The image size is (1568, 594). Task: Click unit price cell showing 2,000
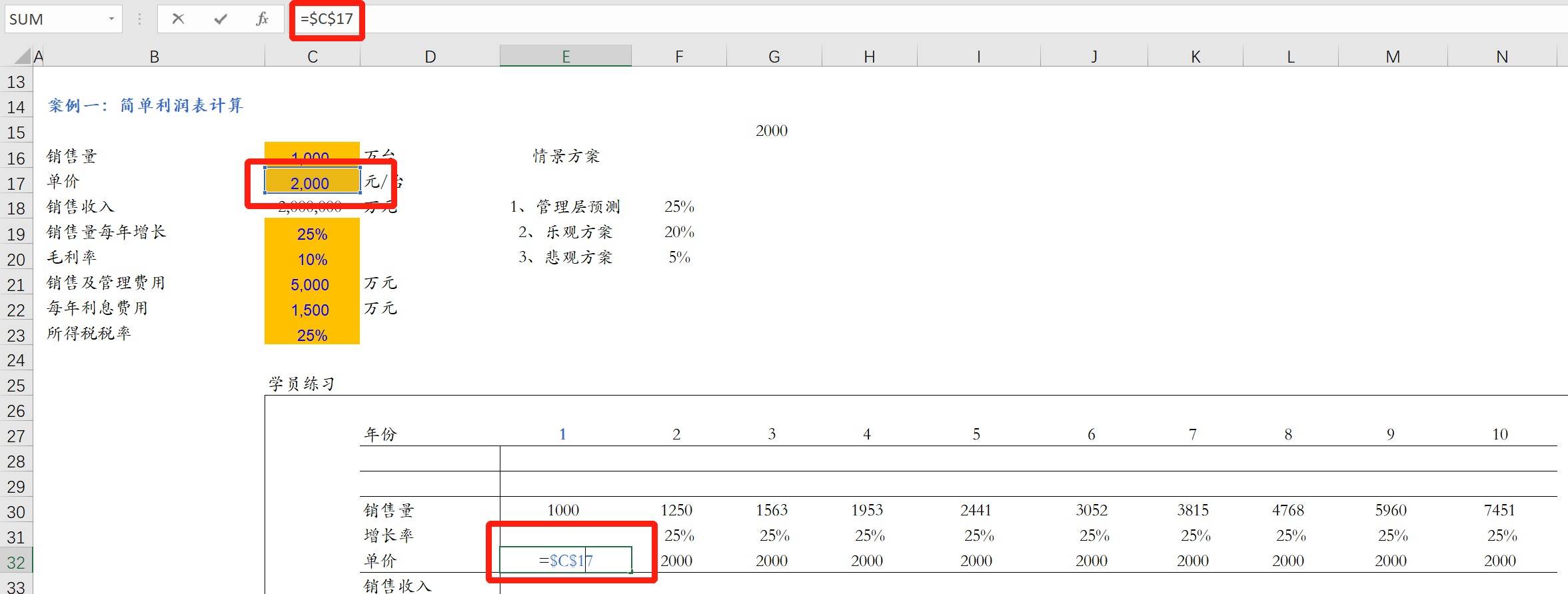pyautogui.click(x=311, y=182)
